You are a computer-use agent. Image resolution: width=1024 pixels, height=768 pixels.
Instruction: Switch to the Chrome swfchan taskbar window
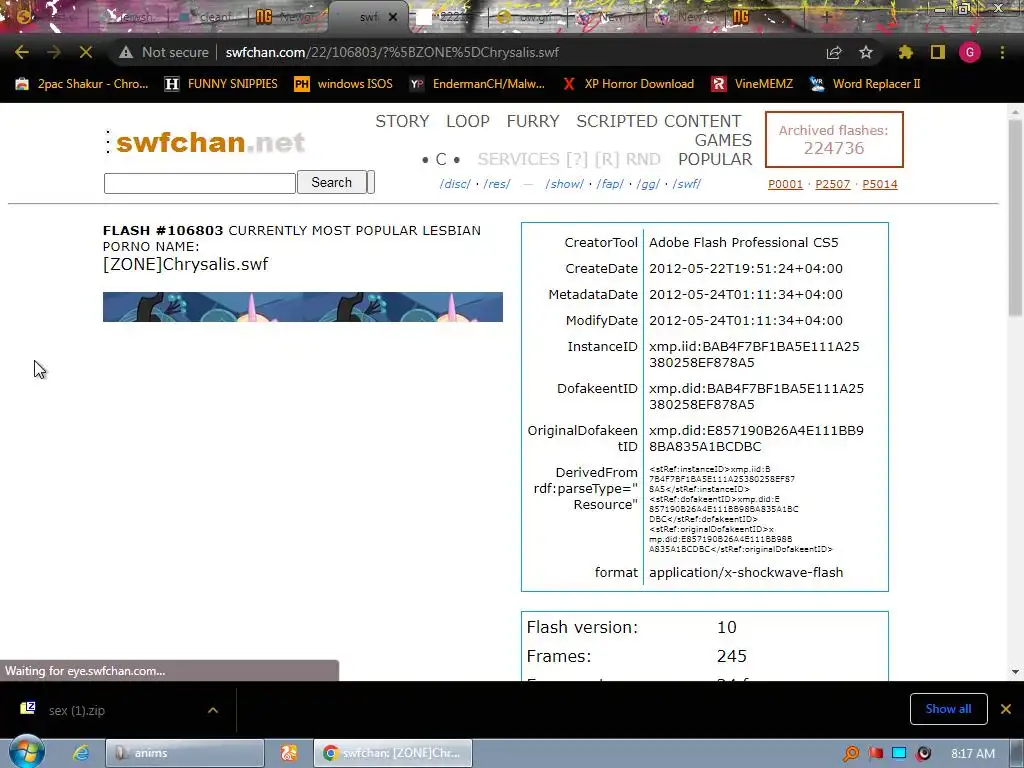(392, 753)
